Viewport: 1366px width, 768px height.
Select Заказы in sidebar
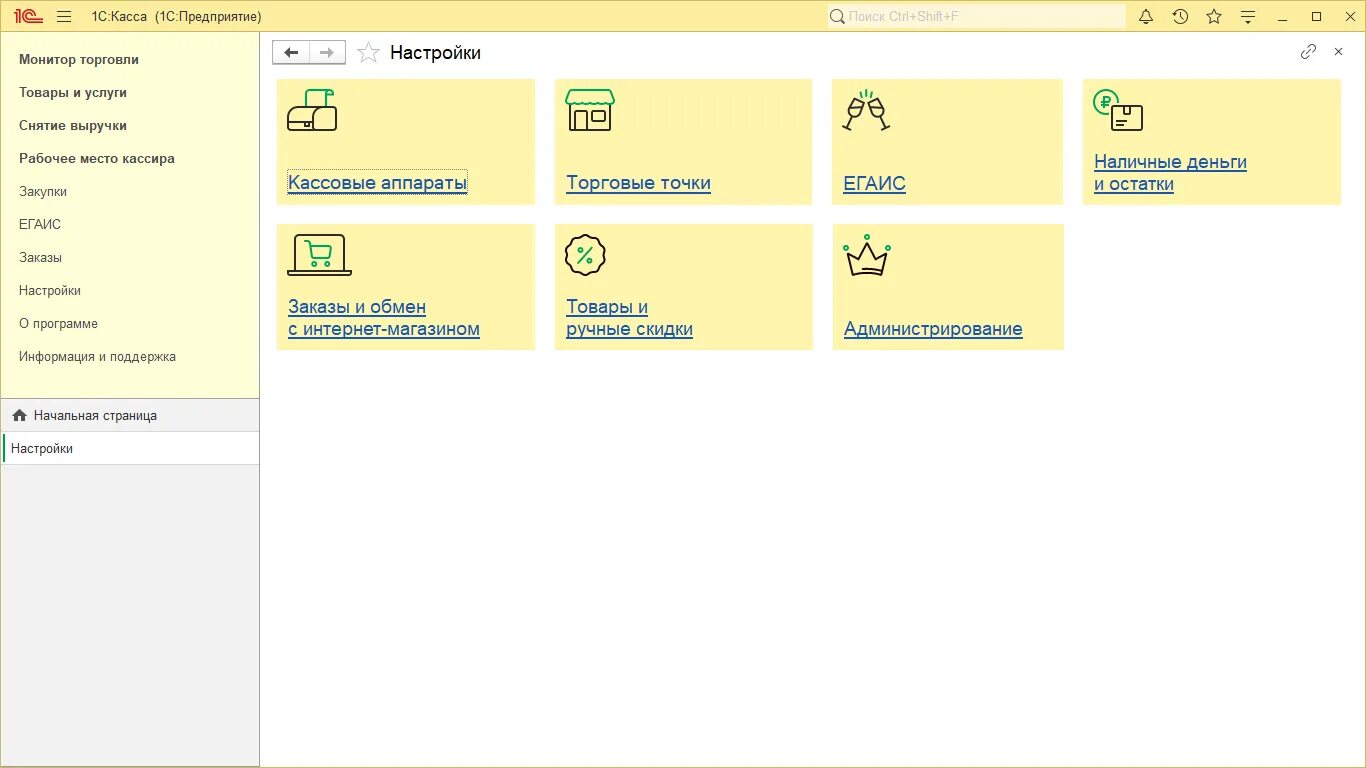[40, 258]
